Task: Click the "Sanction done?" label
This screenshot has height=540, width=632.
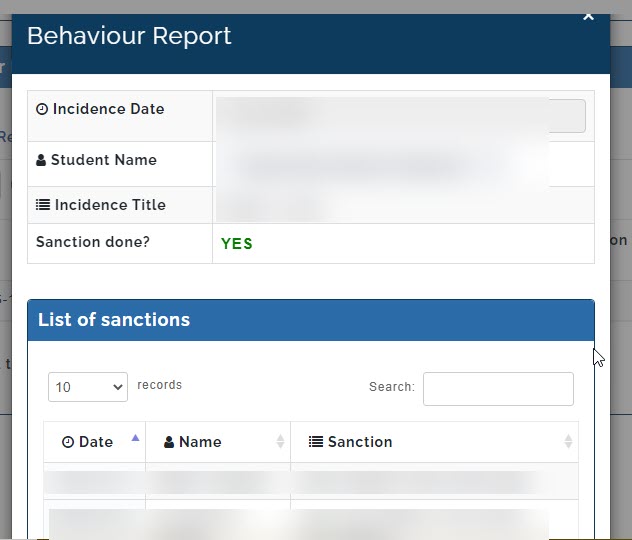Action: coord(93,242)
